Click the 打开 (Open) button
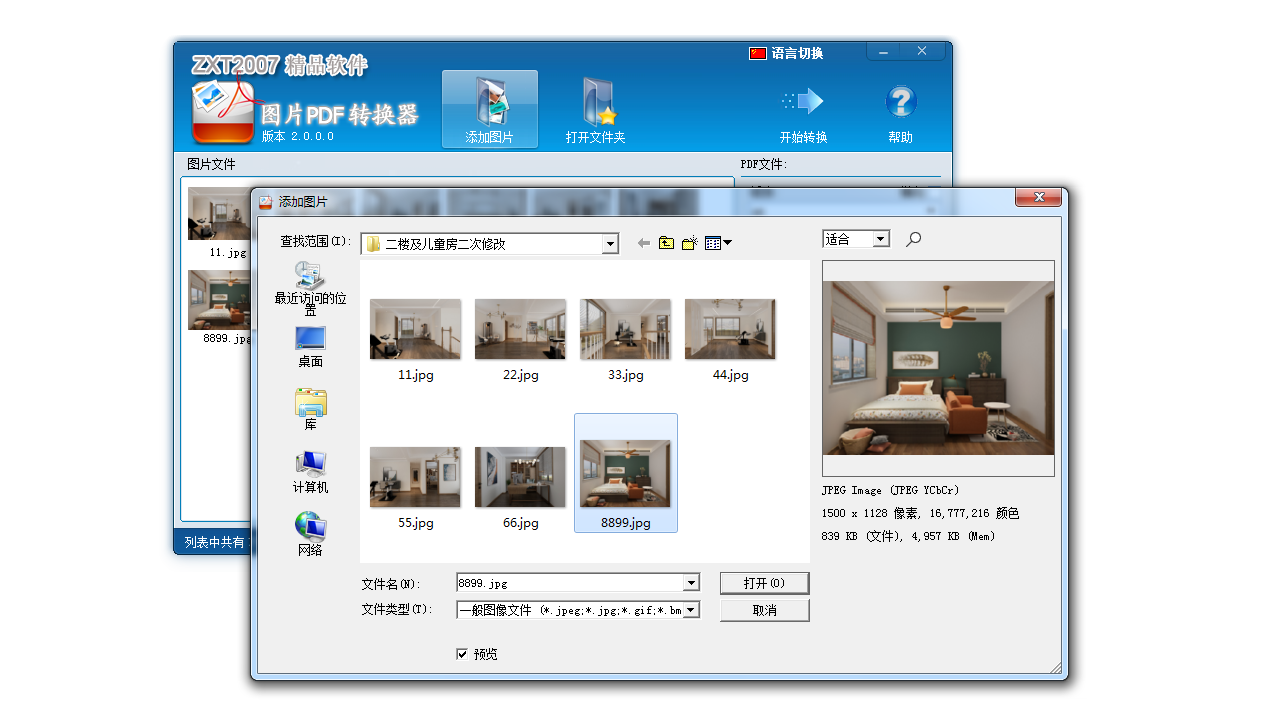 click(x=764, y=583)
